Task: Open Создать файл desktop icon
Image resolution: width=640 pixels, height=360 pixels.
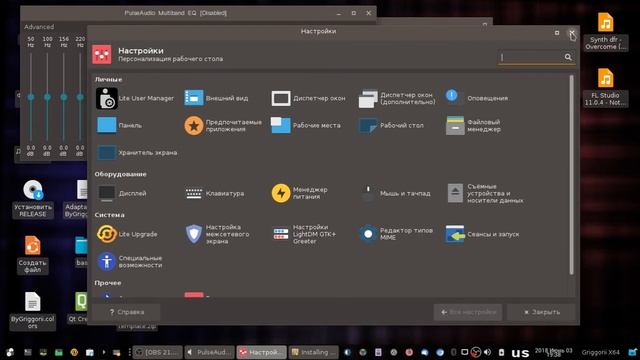Action: (x=32, y=255)
